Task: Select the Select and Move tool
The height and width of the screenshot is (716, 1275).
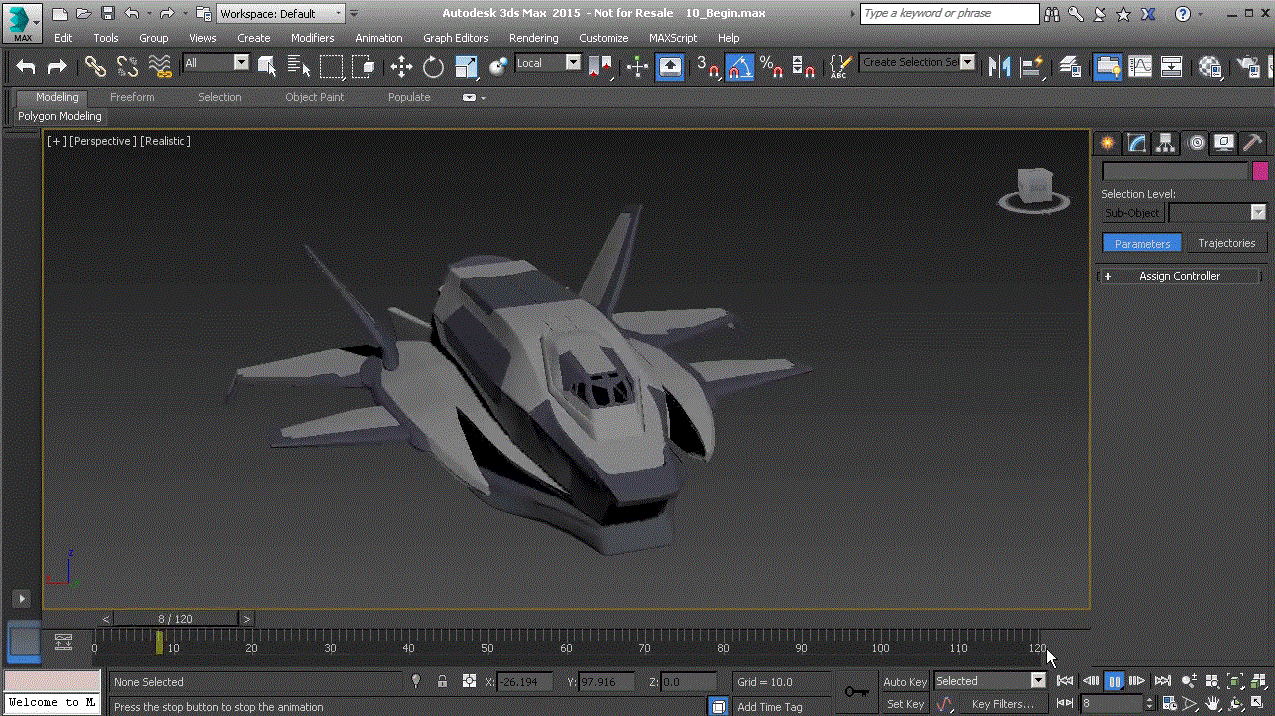Action: (401, 67)
